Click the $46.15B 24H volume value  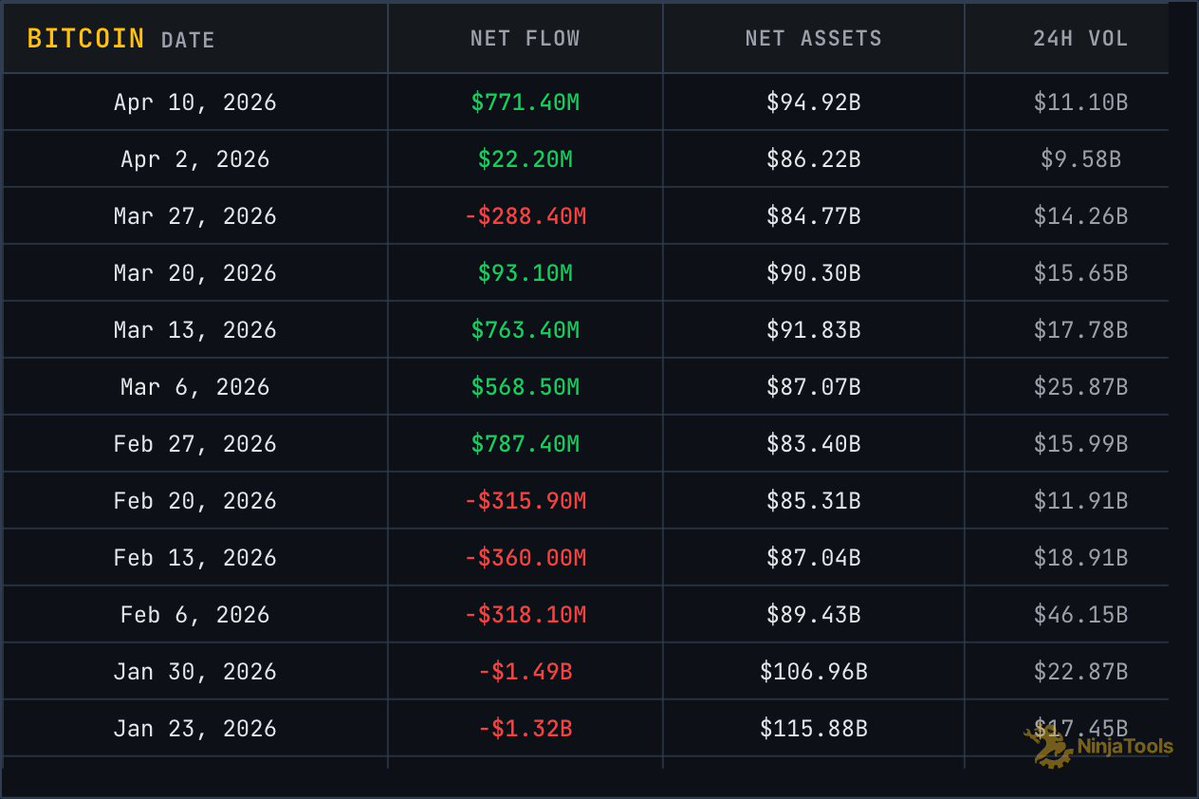click(1080, 615)
